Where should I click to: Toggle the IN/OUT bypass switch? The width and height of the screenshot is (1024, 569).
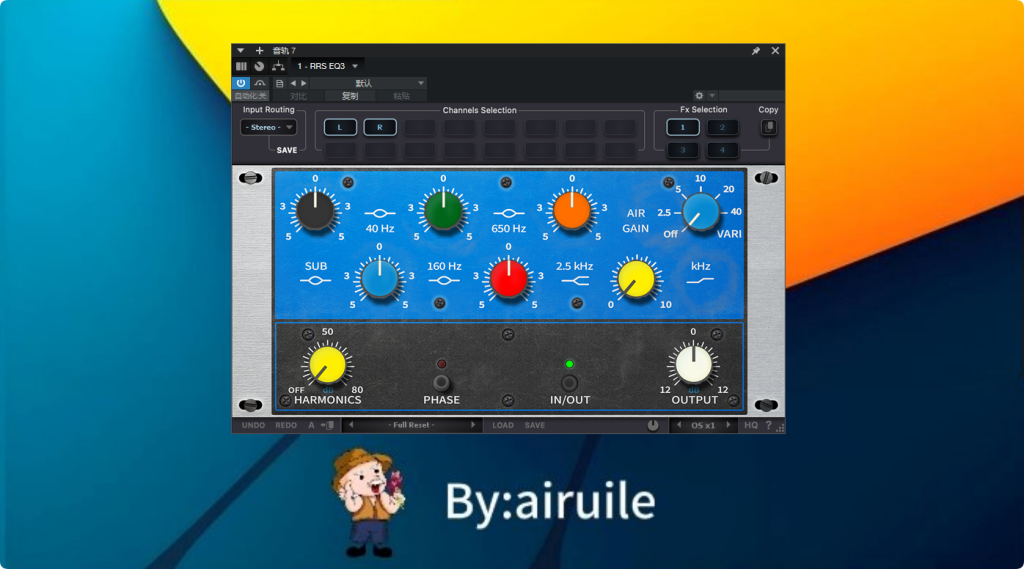(569, 383)
